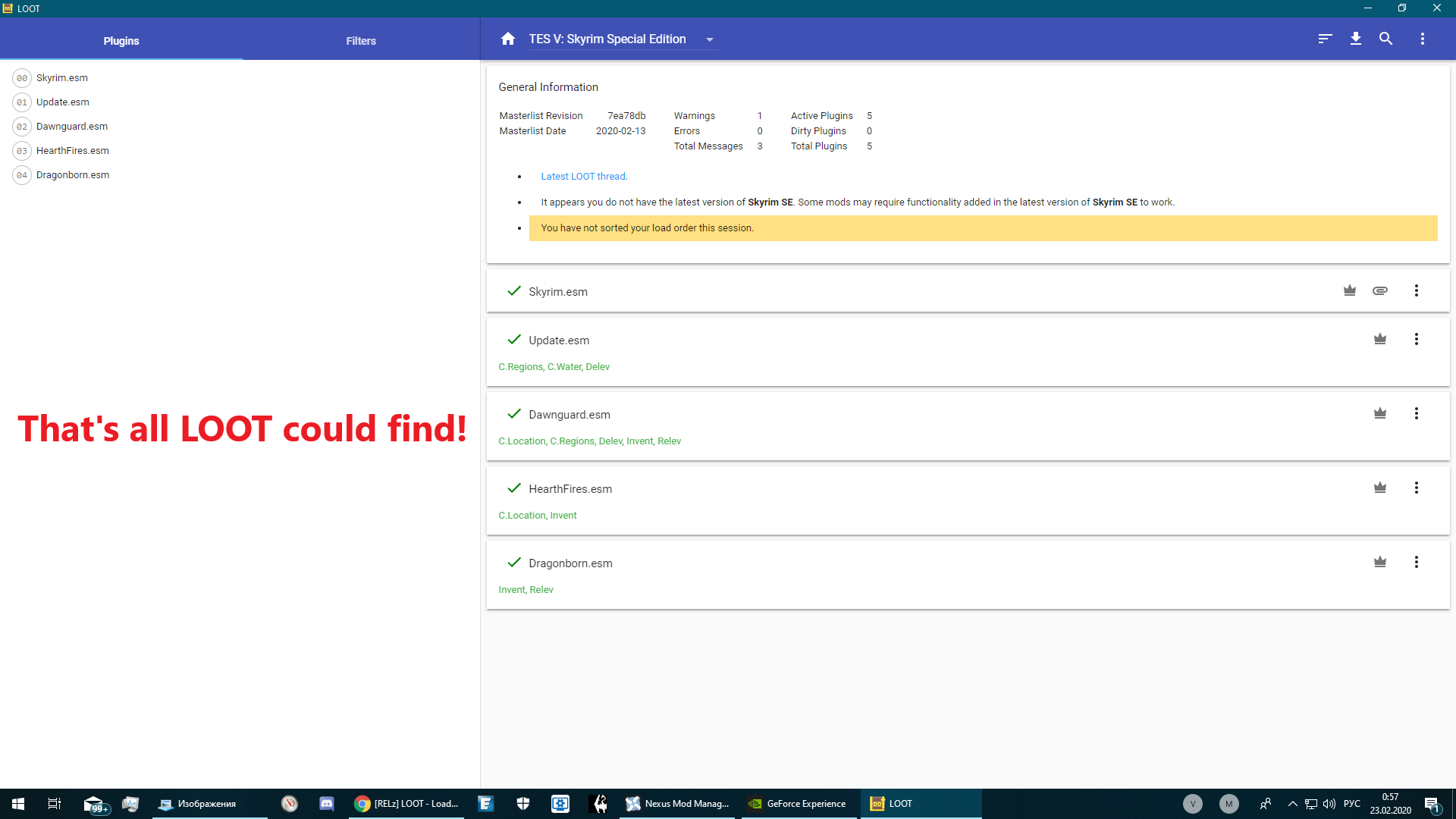Open main overflow menu in header
This screenshot has width=1456, height=819.
click(x=1423, y=39)
